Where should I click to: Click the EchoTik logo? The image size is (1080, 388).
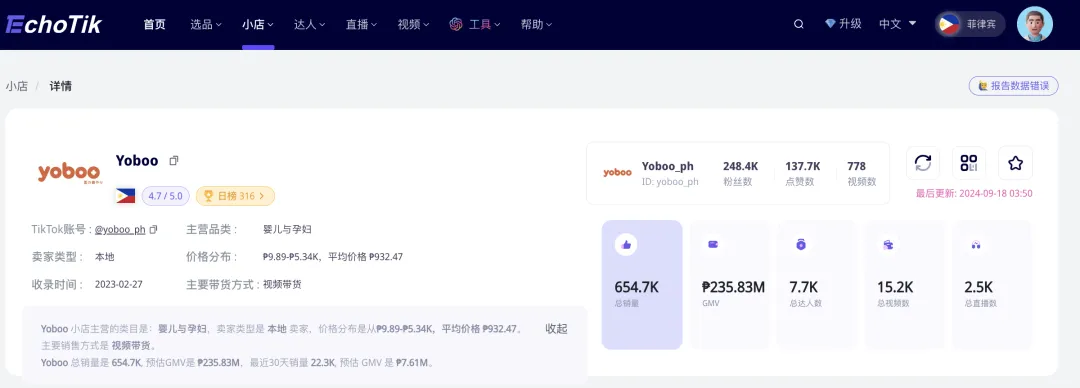pos(54,25)
